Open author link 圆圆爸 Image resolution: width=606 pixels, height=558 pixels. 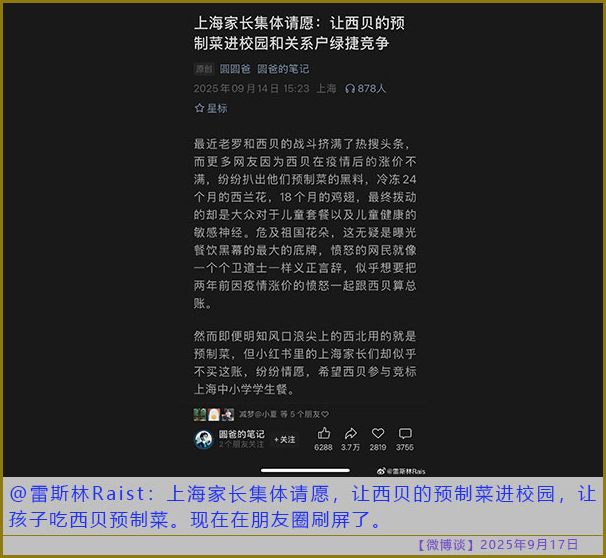tap(234, 69)
